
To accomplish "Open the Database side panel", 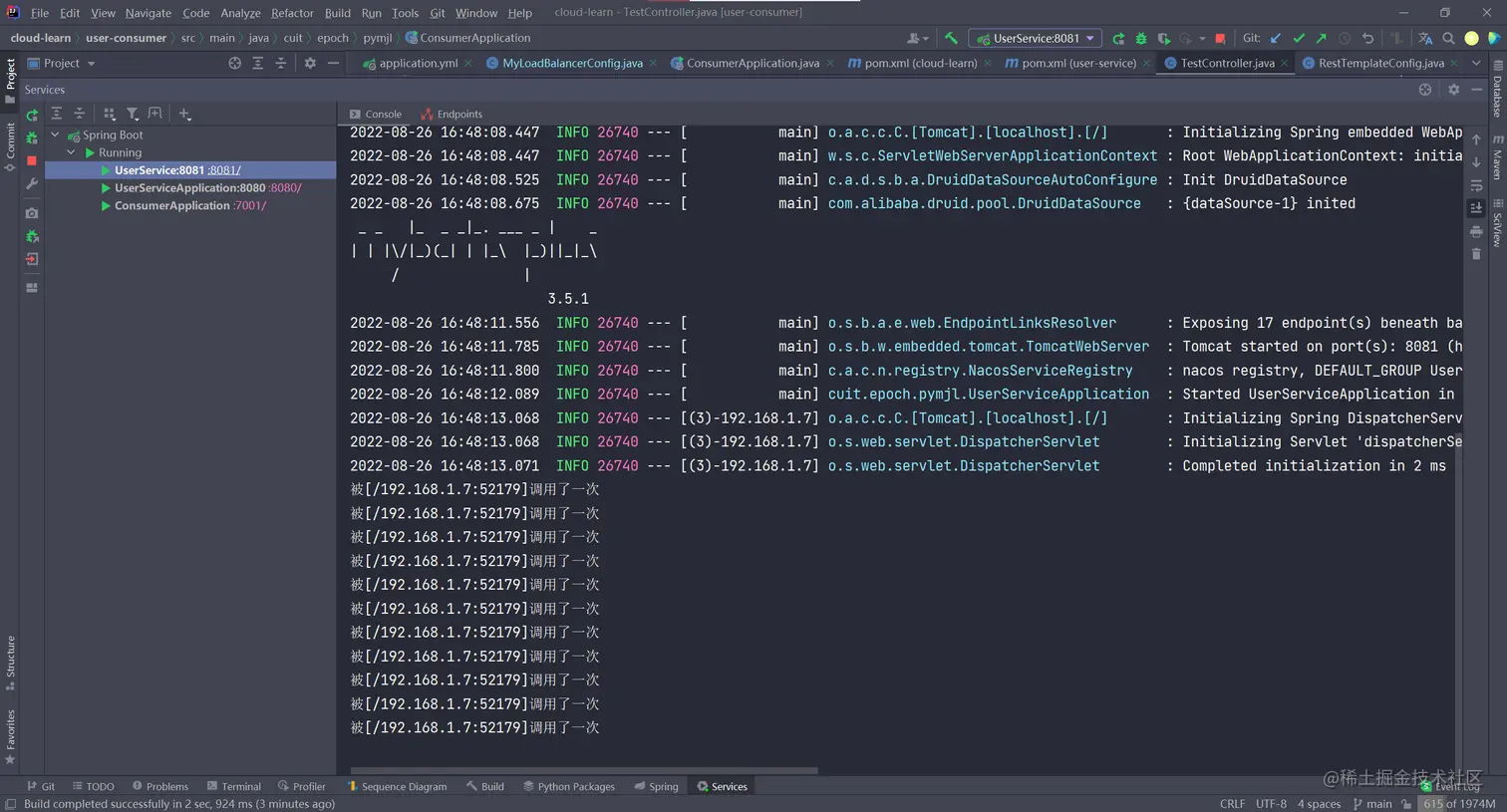I will pyautogui.click(x=1497, y=88).
